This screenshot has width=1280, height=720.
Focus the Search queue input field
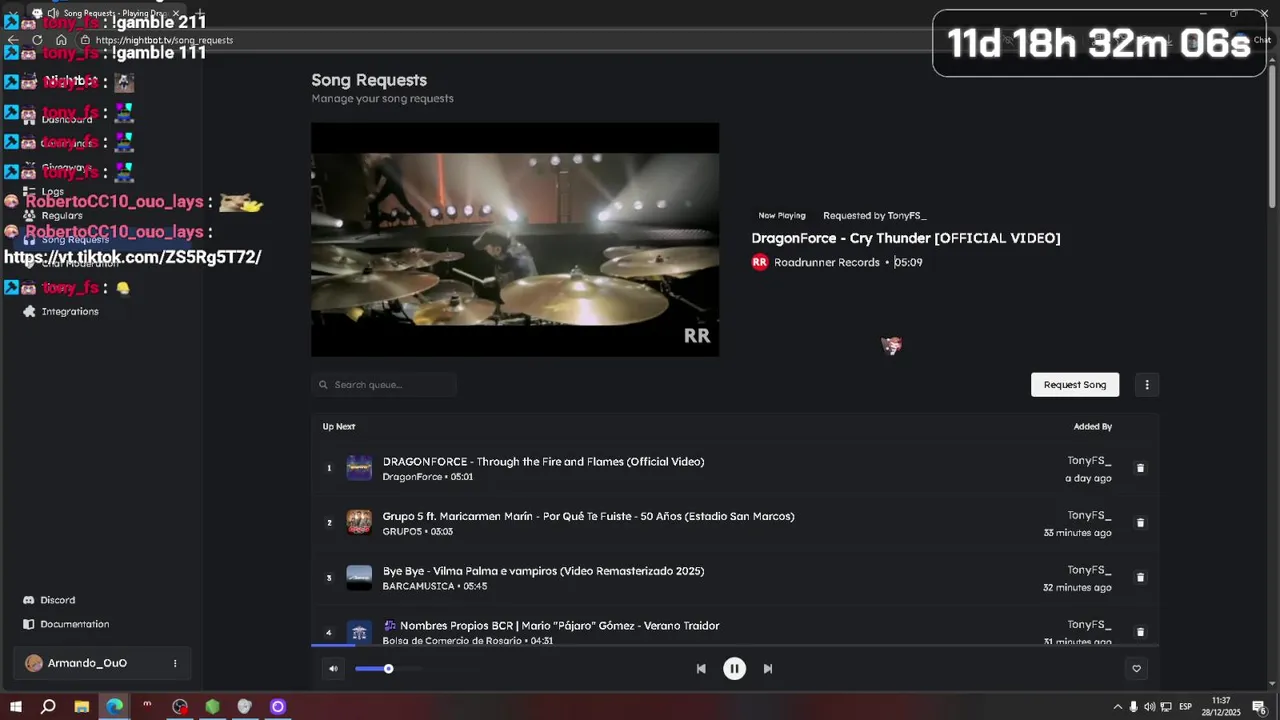coord(384,384)
